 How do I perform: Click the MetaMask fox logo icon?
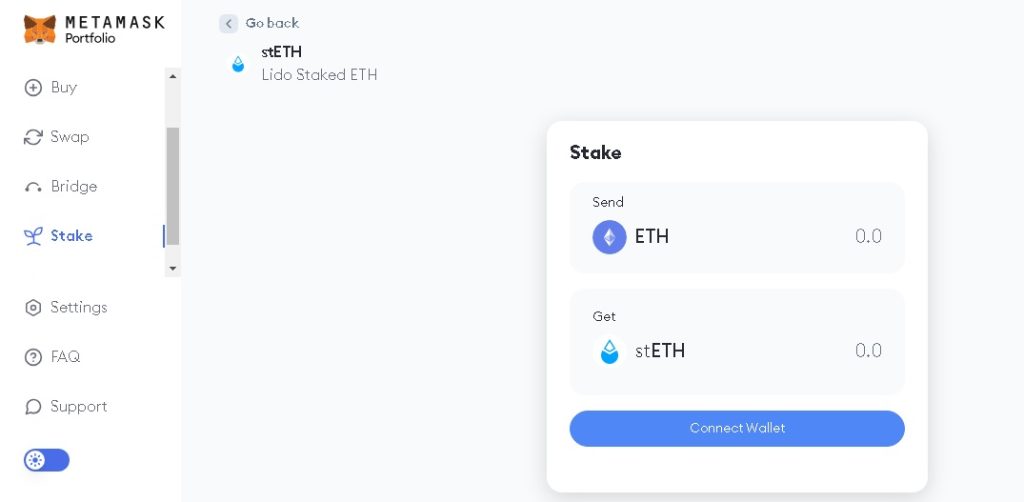pyautogui.click(x=40, y=29)
